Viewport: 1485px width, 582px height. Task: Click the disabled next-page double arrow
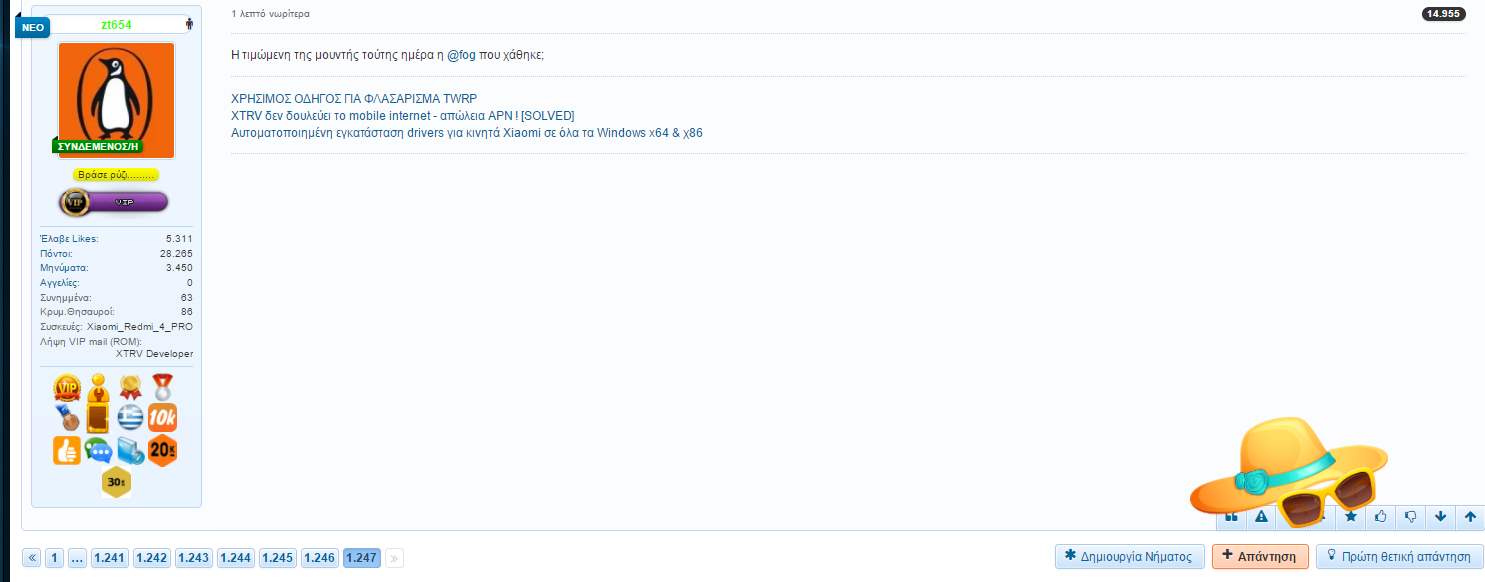pos(394,558)
